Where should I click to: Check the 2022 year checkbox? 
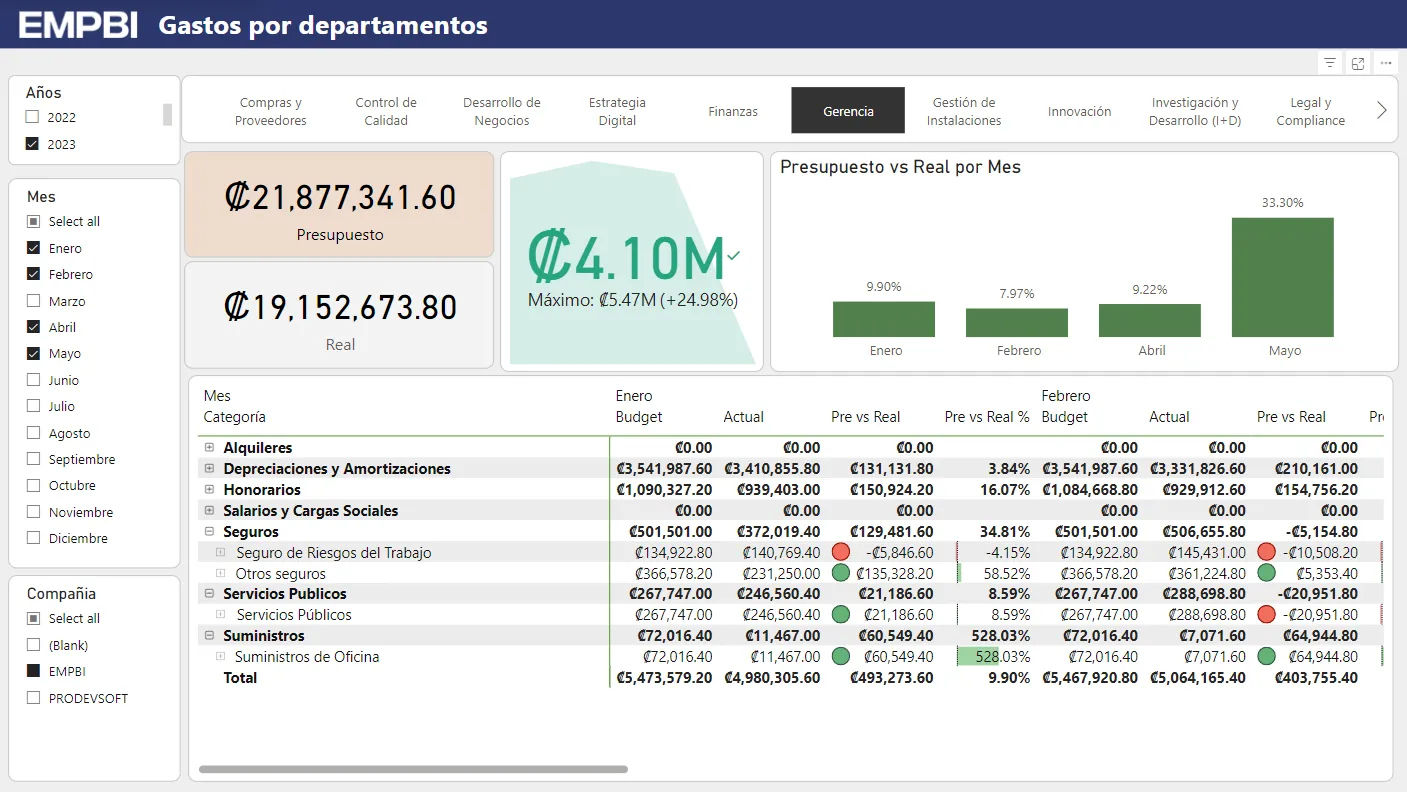33,117
